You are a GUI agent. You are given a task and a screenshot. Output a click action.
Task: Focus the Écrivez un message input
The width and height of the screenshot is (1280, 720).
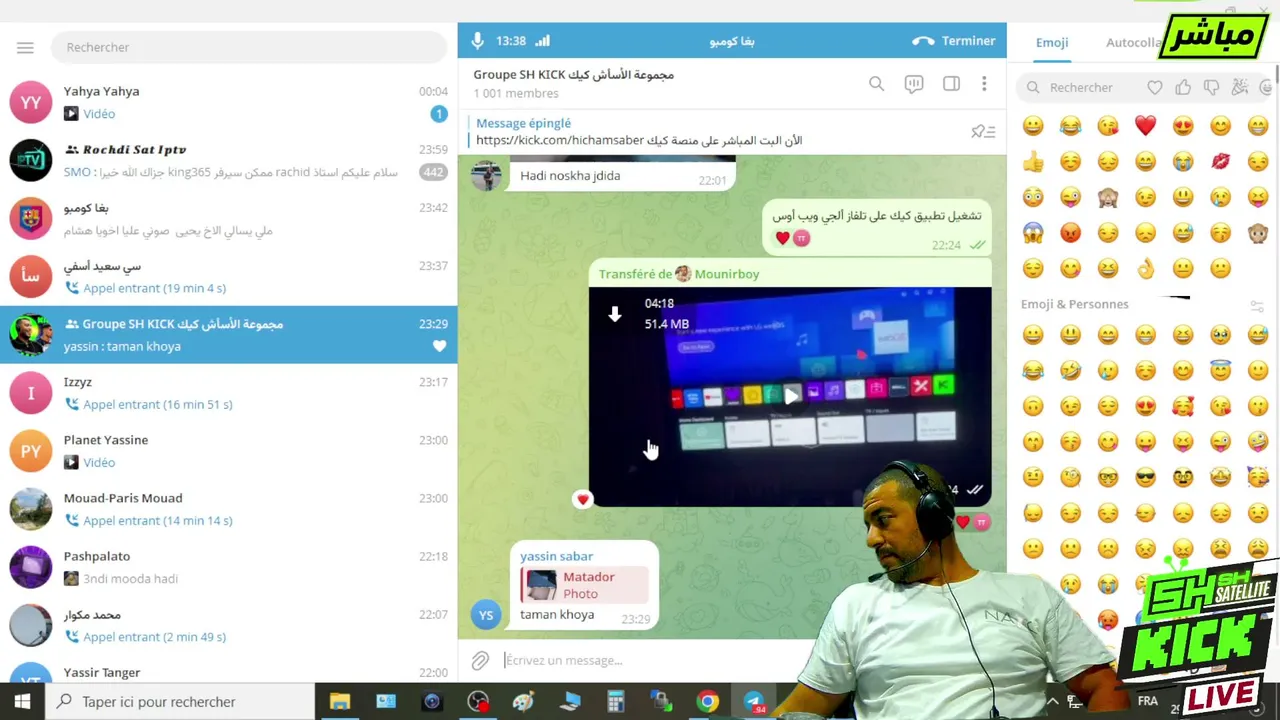coord(650,660)
